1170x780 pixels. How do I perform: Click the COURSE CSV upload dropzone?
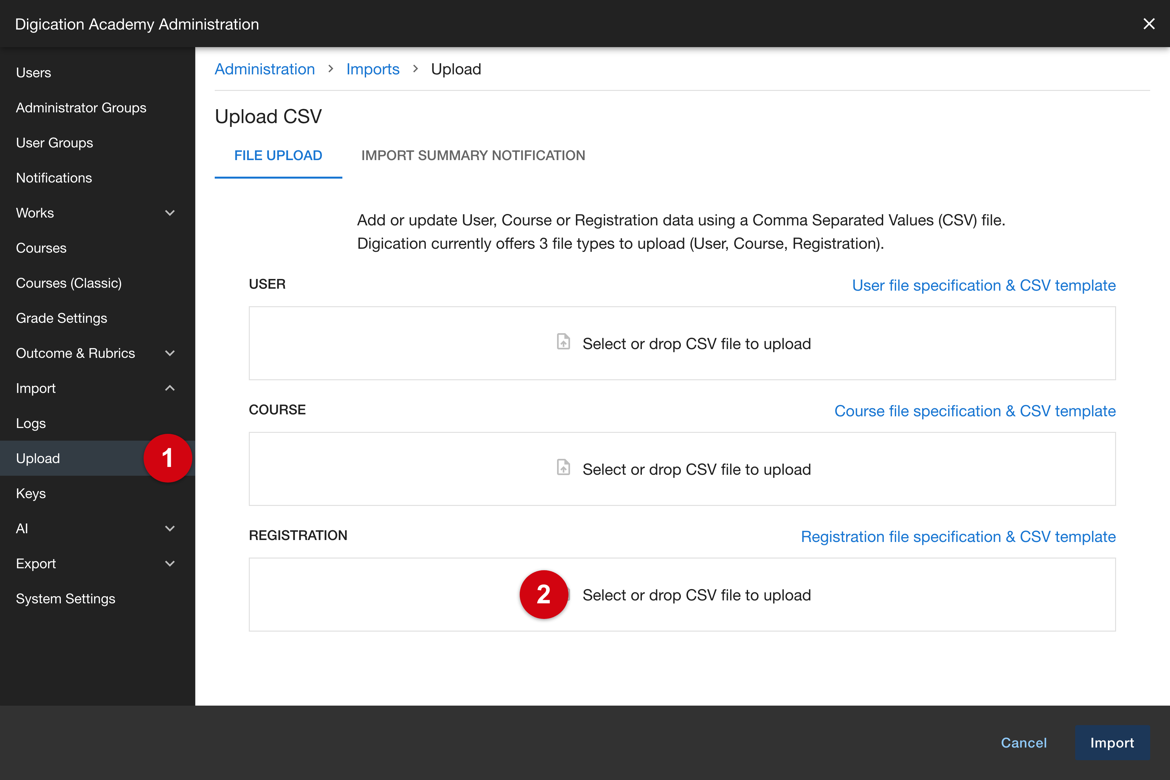tap(682, 469)
